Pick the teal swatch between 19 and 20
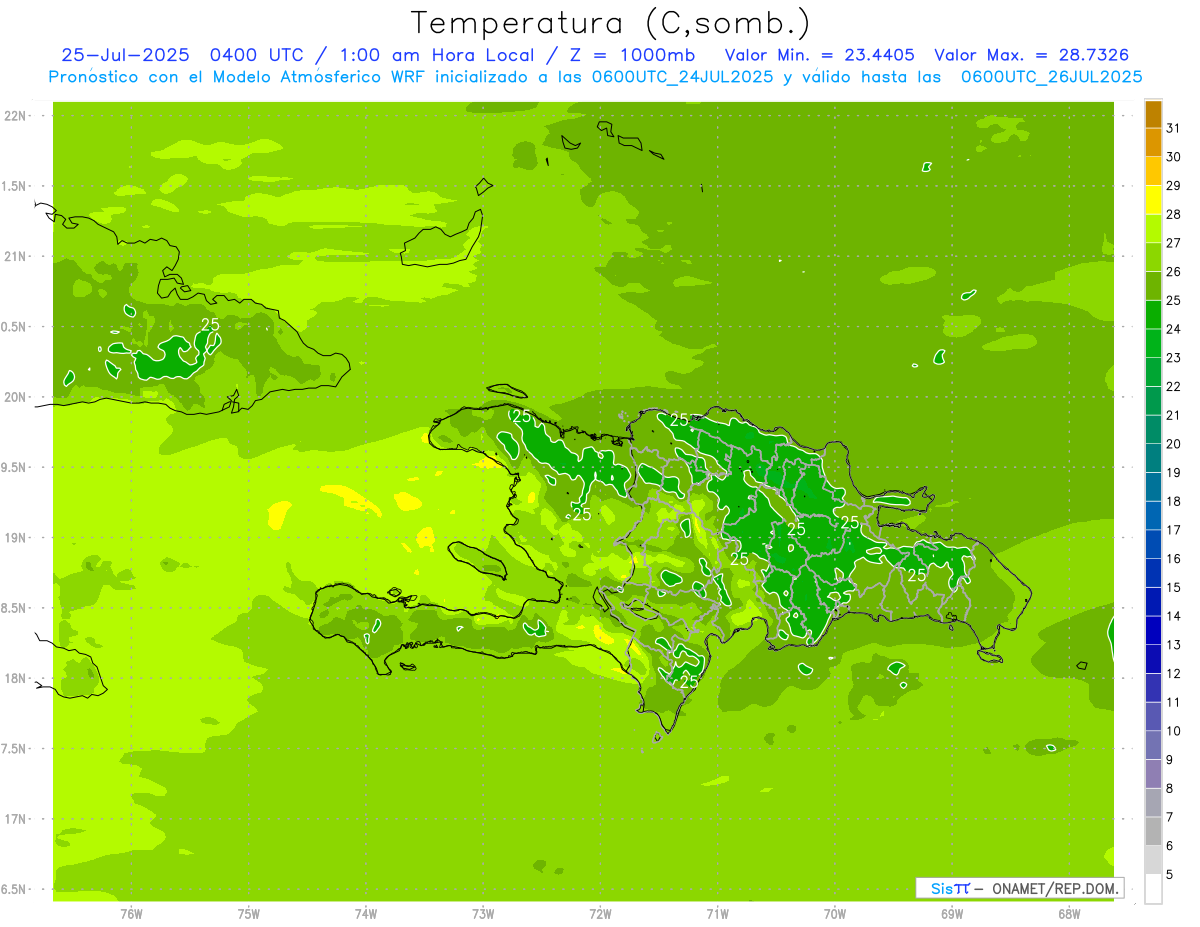 (1153, 458)
